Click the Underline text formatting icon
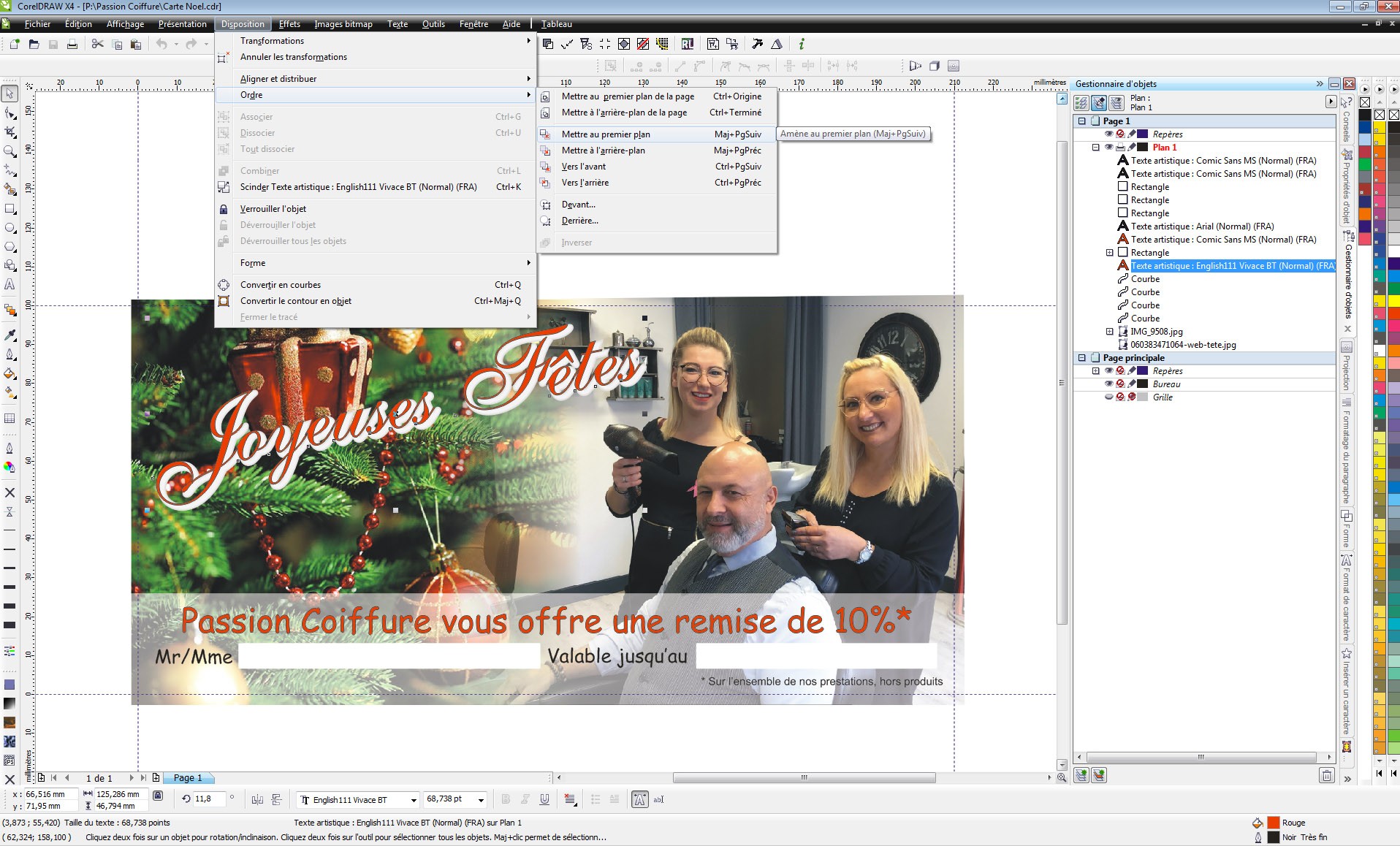 click(x=544, y=799)
